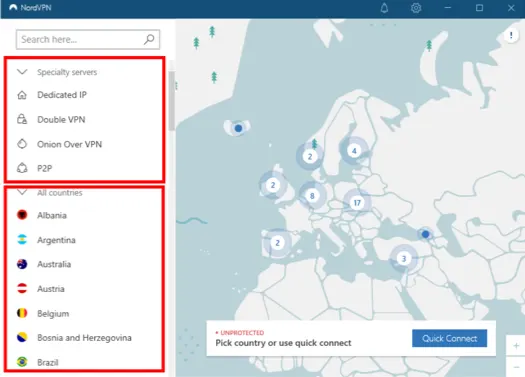Click the exclamation info icon on map
Image resolution: width=525 pixels, height=377 pixels.
(511, 35)
